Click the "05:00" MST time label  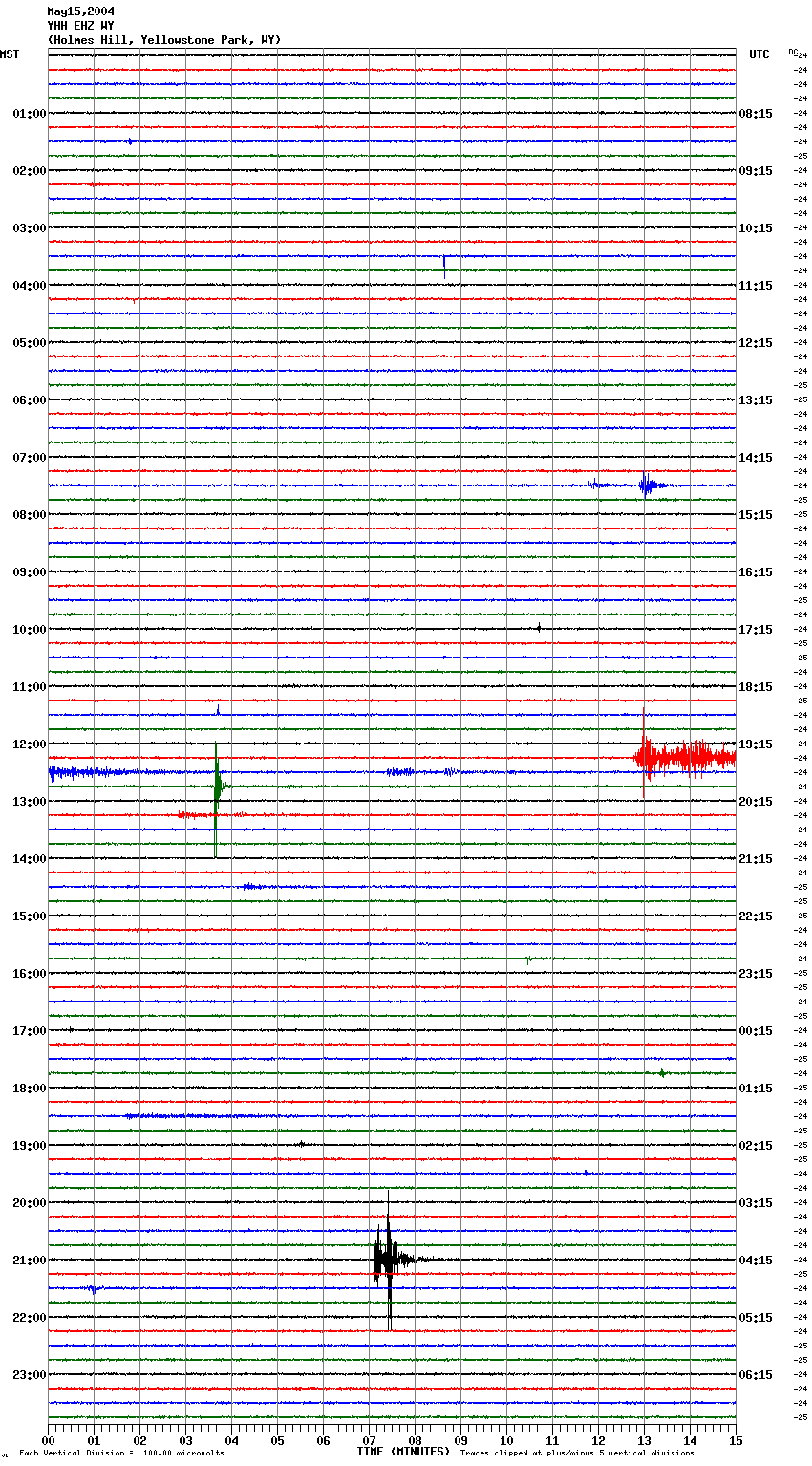tap(30, 343)
